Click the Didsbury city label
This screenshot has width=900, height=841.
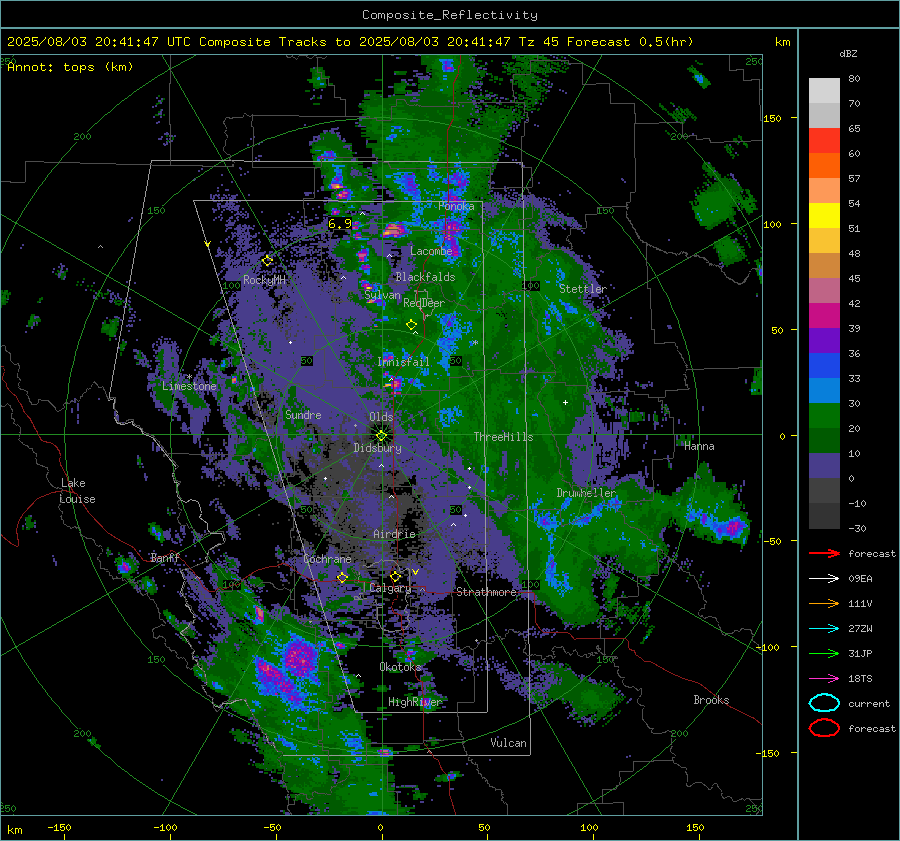point(377,448)
